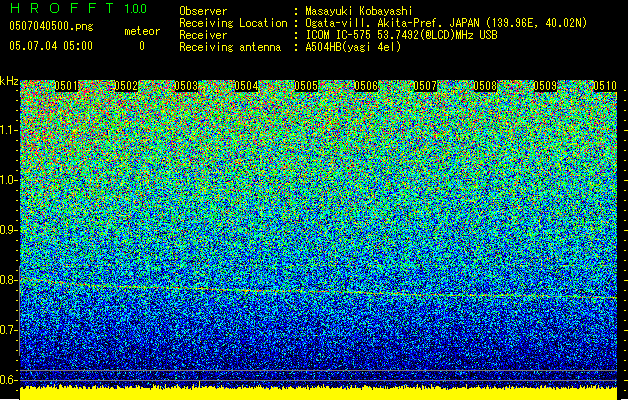Click the Ogata-vill. Akita-Pref. JAPAN location text
Screen dimensions: 629x400
[446, 23]
